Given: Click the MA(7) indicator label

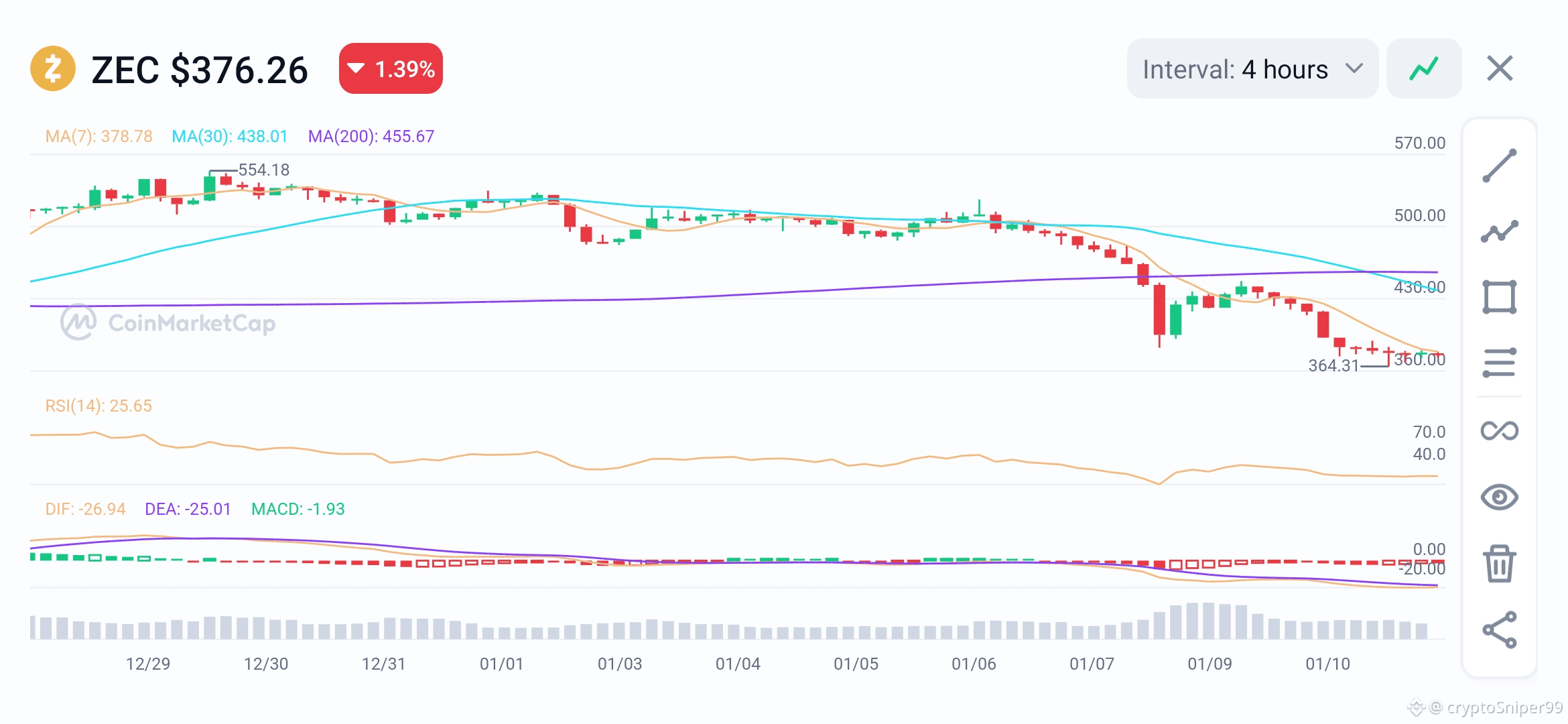Looking at the screenshot, I should pos(99,136).
